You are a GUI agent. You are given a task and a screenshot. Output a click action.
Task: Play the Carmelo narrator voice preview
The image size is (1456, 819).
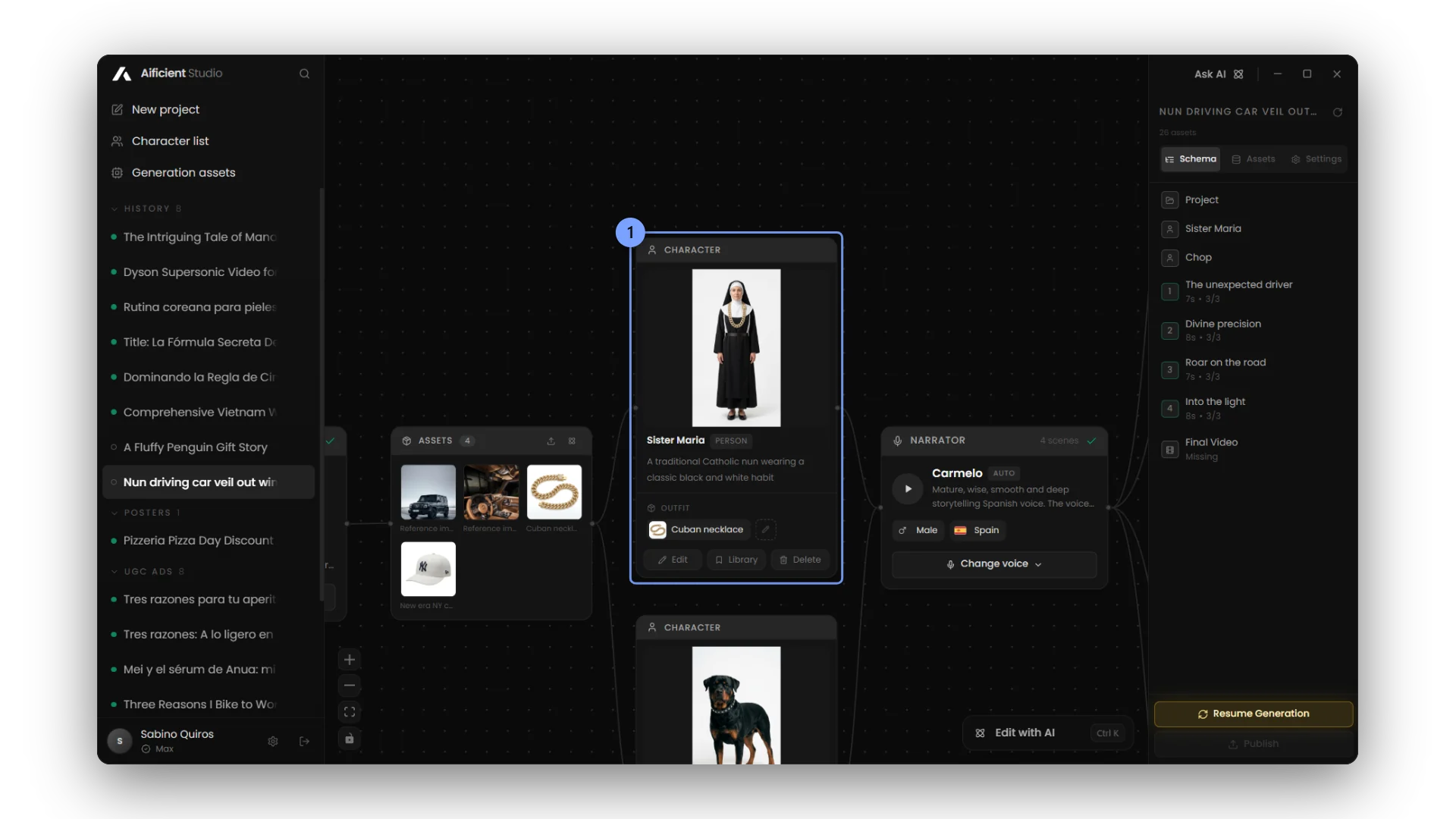(x=908, y=489)
